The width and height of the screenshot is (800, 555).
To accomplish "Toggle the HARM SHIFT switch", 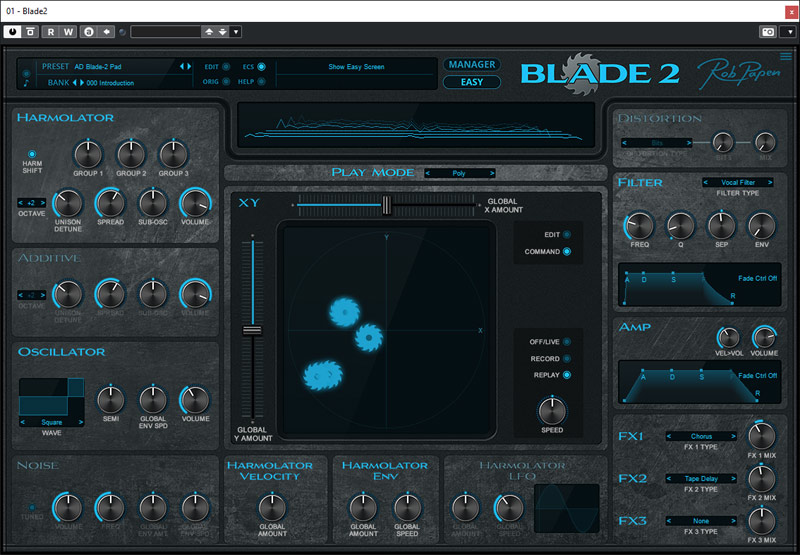I will [x=32, y=154].
